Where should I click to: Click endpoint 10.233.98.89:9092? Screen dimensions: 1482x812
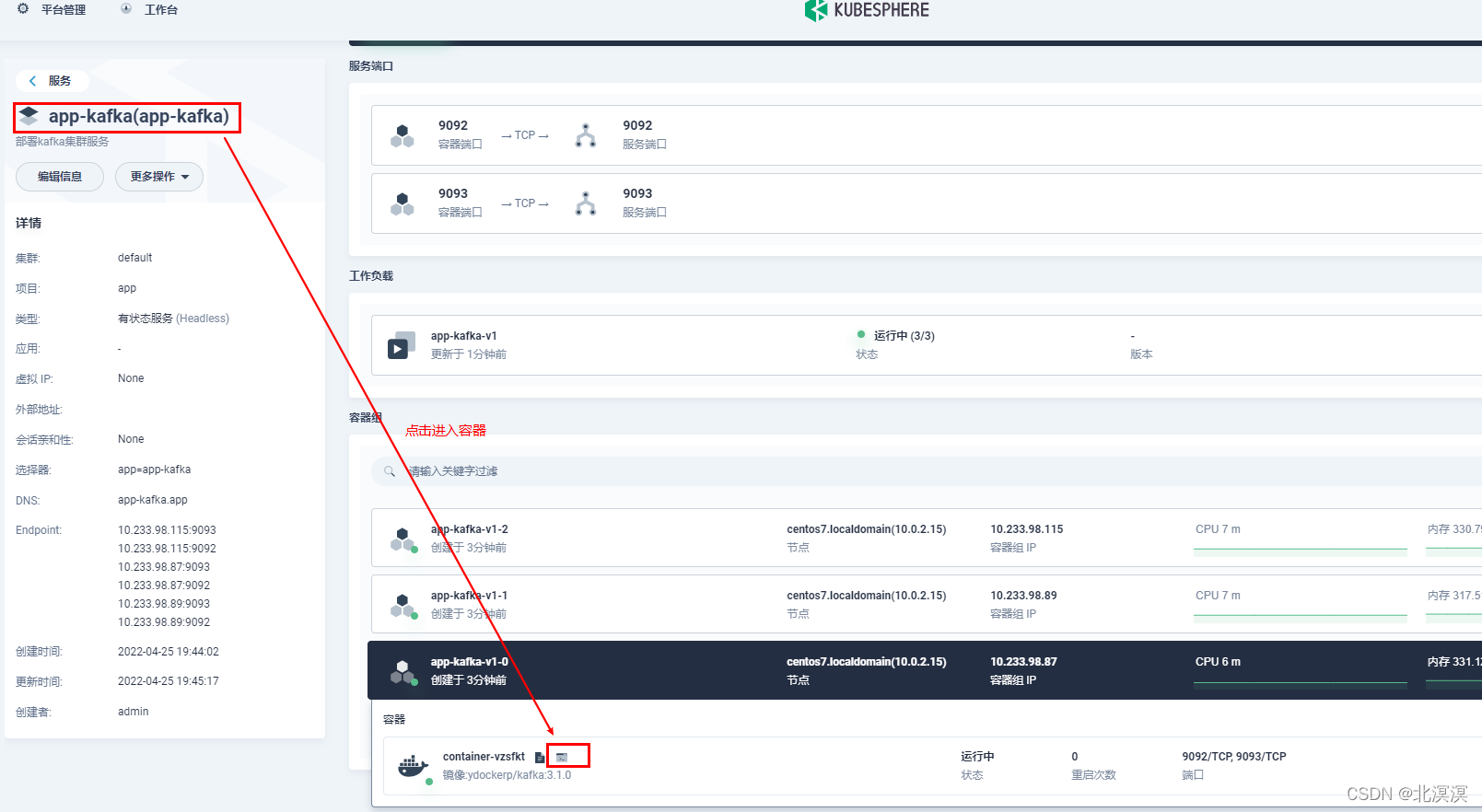click(164, 622)
